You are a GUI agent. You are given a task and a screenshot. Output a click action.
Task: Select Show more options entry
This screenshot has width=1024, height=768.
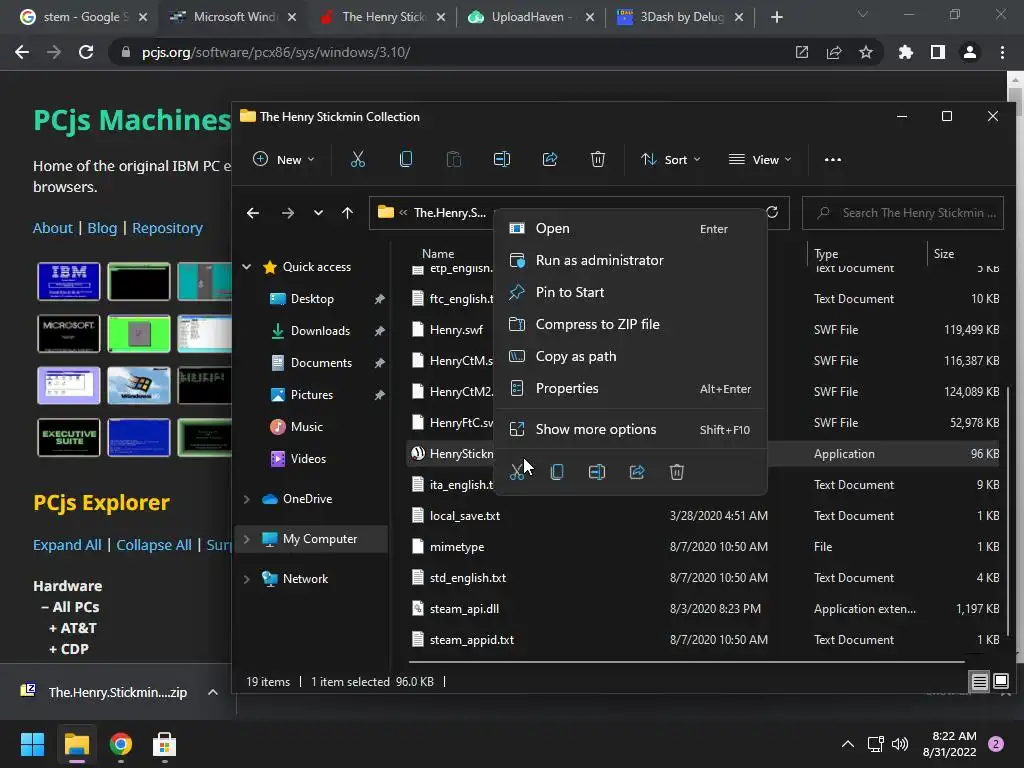[x=596, y=429]
